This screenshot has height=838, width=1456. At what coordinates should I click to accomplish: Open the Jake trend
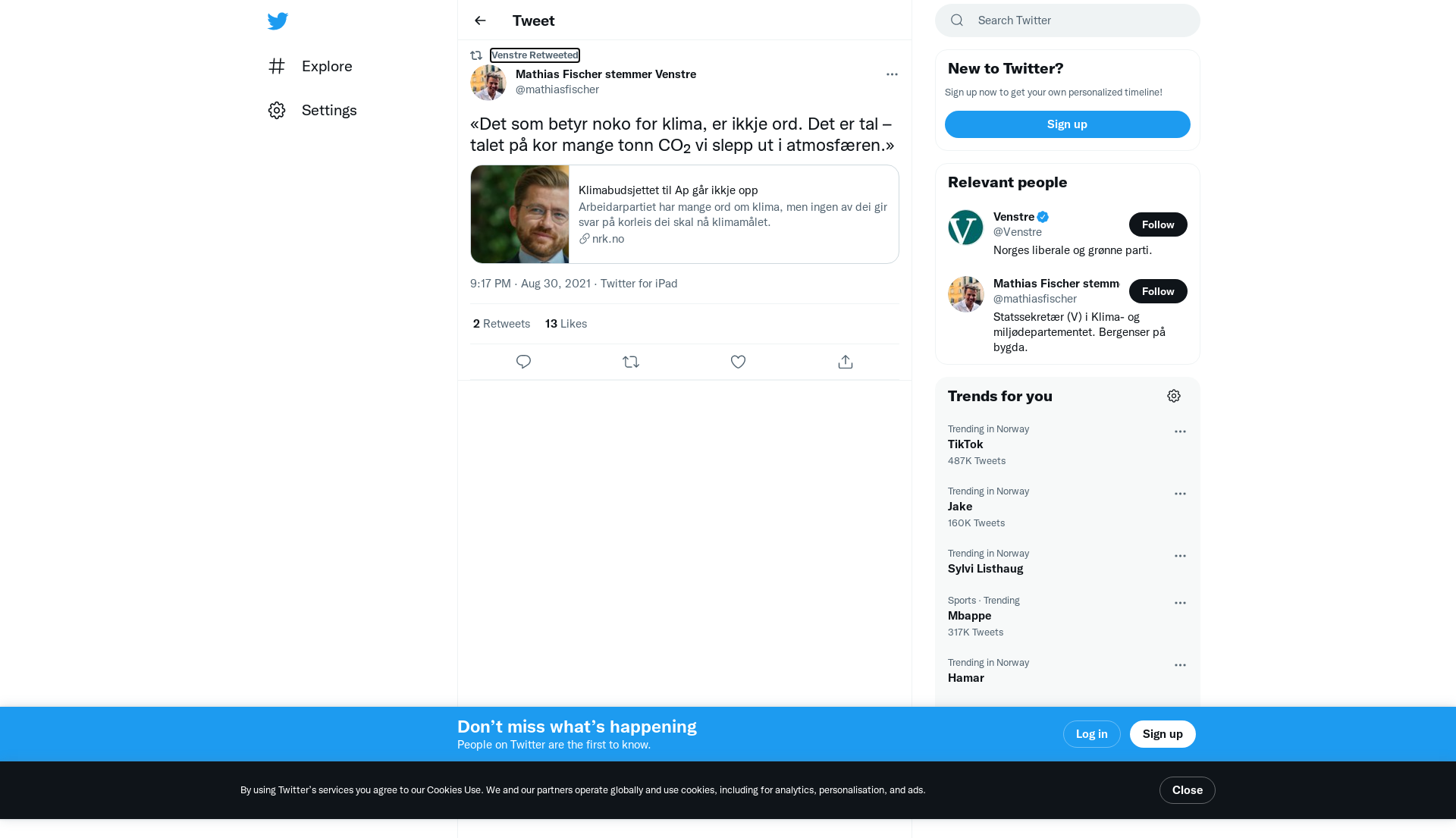(x=960, y=507)
